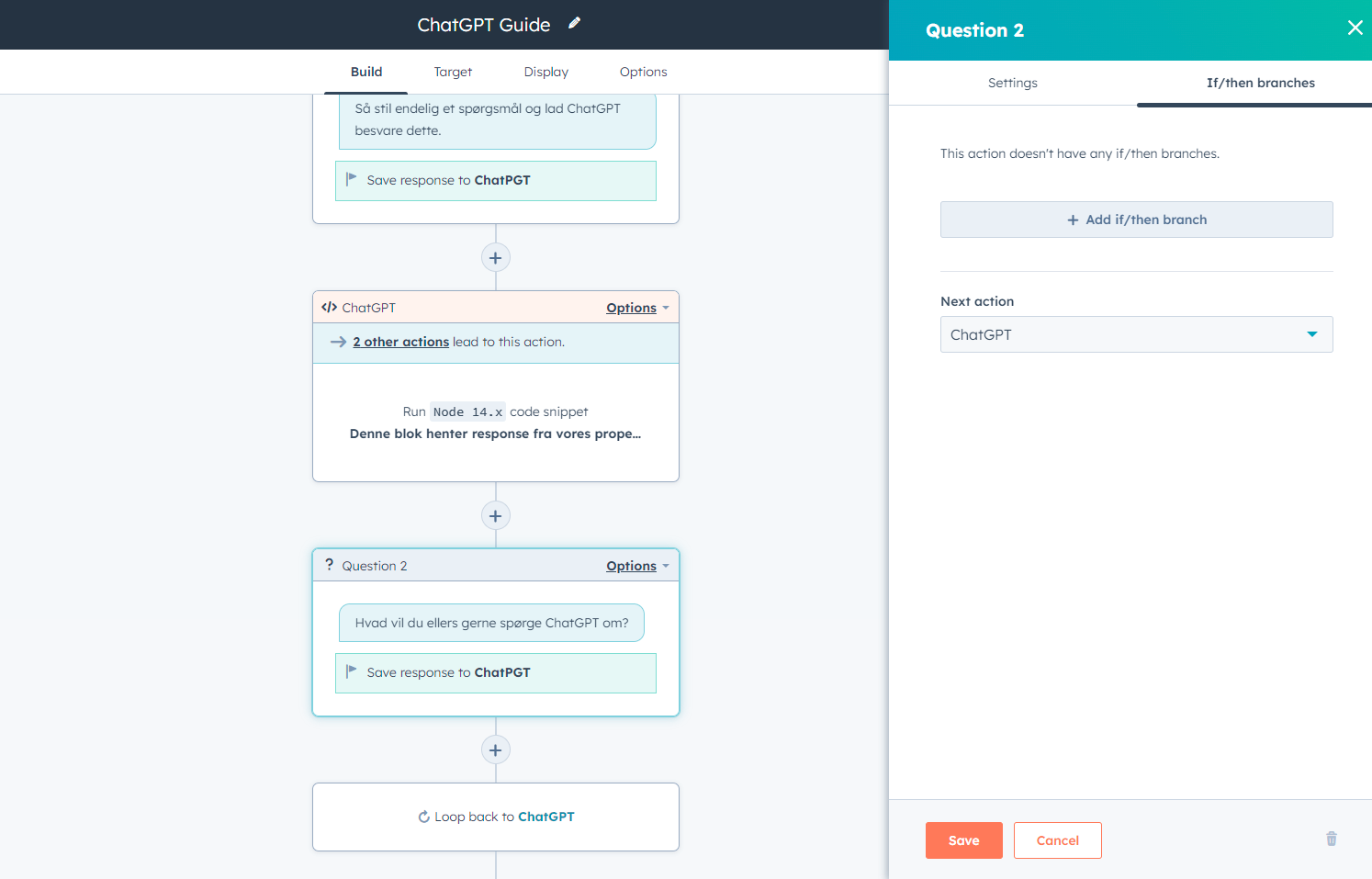The image size is (1372, 879).
Task: Edit chatflow name with pencil icon
Action: pyautogui.click(x=574, y=23)
